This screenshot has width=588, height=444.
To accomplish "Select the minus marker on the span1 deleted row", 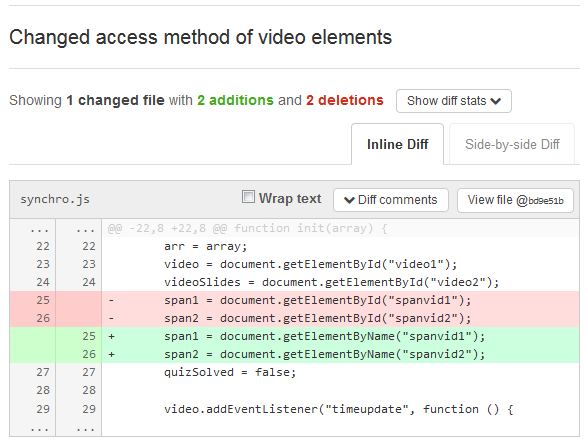I will tap(111, 301).
